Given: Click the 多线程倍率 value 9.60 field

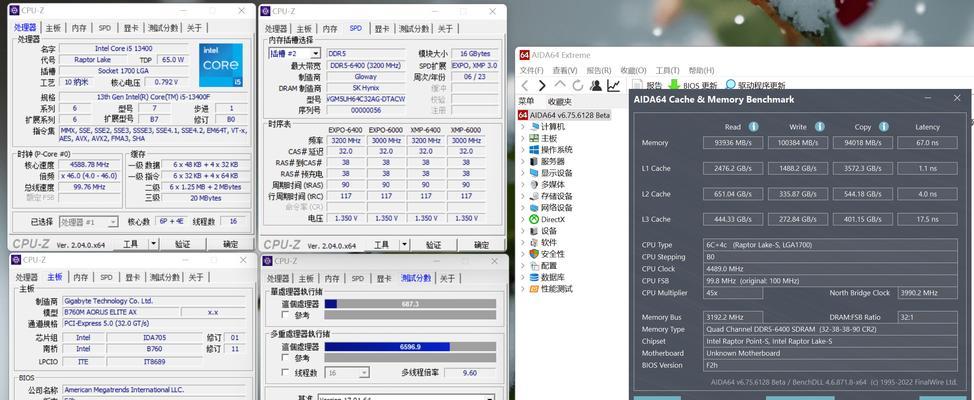Looking at the screenshot, I should point(470,373).
